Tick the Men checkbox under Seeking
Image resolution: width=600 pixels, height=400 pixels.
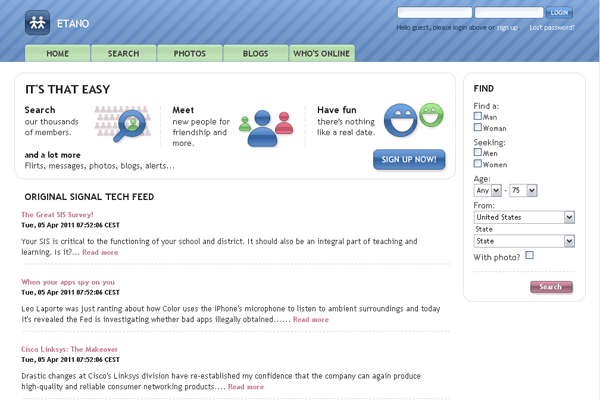coord(478,153)
